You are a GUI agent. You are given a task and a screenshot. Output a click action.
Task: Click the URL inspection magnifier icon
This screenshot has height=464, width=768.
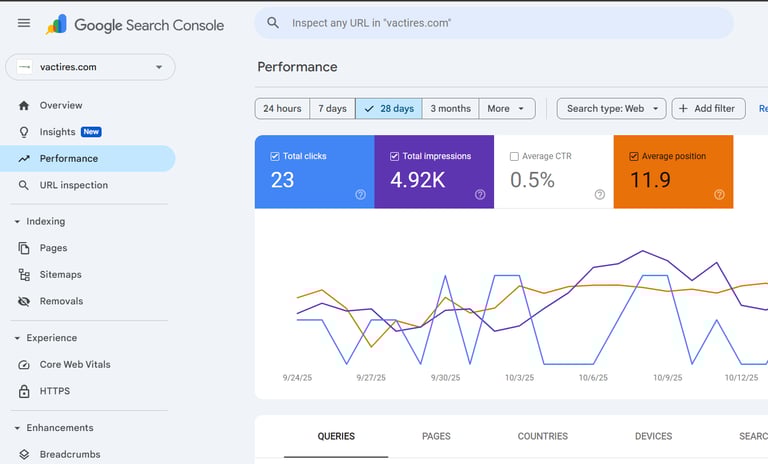[x=24, y=185]
